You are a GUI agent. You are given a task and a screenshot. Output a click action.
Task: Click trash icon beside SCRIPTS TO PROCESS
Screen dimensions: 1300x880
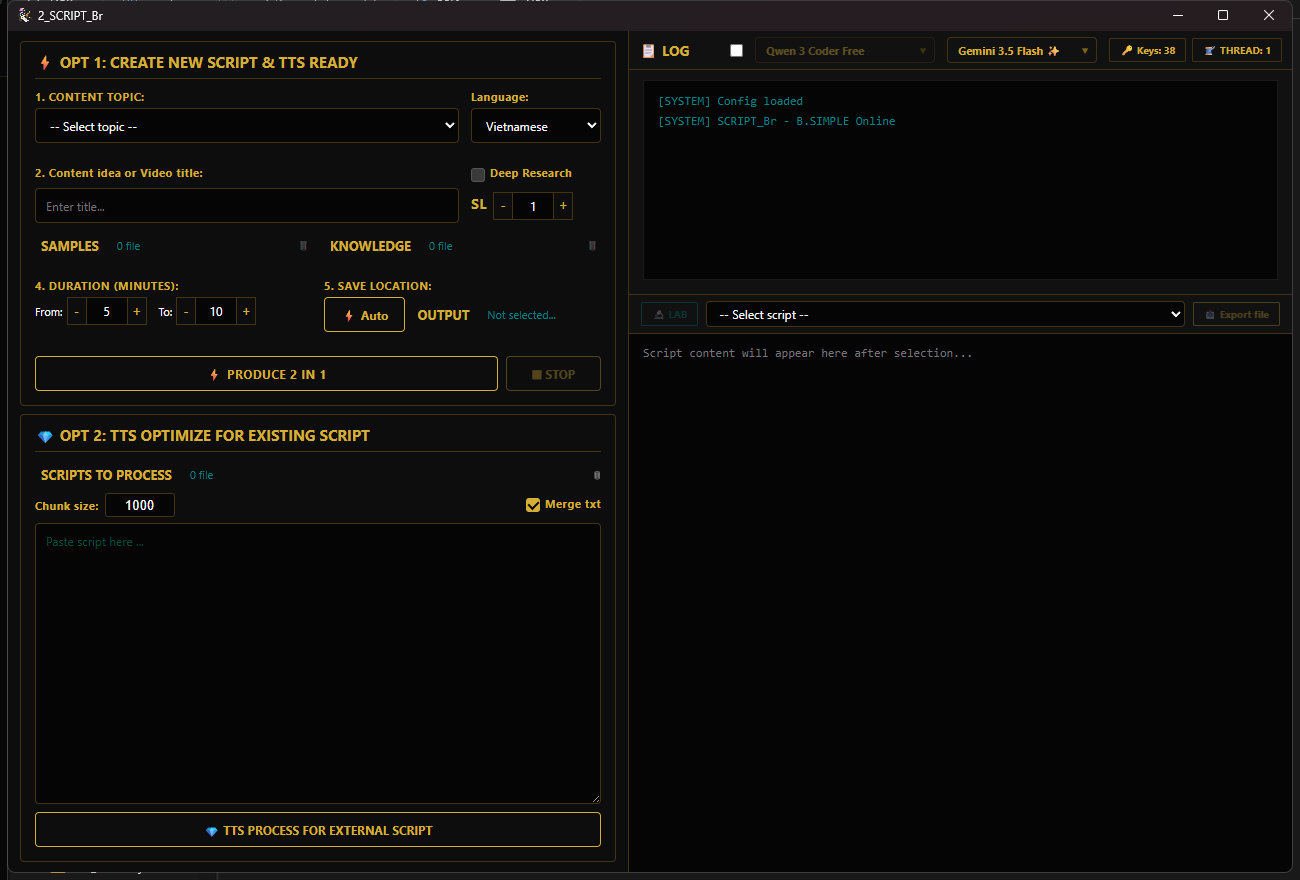coord(597,475)
